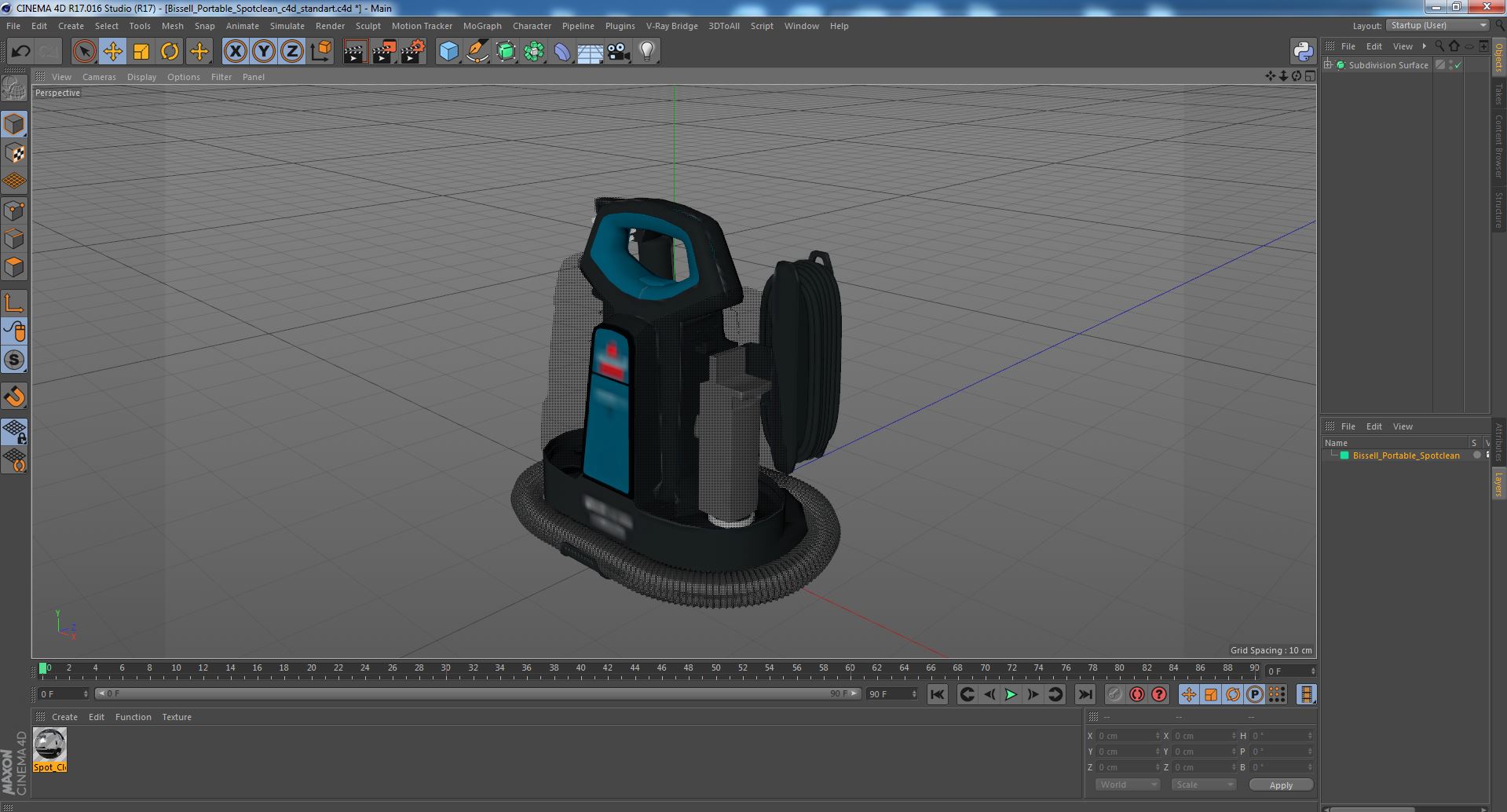The height and width of the screenshot is (812, 1507).
Task: Click the Light bulb icon
Action: 646,52
